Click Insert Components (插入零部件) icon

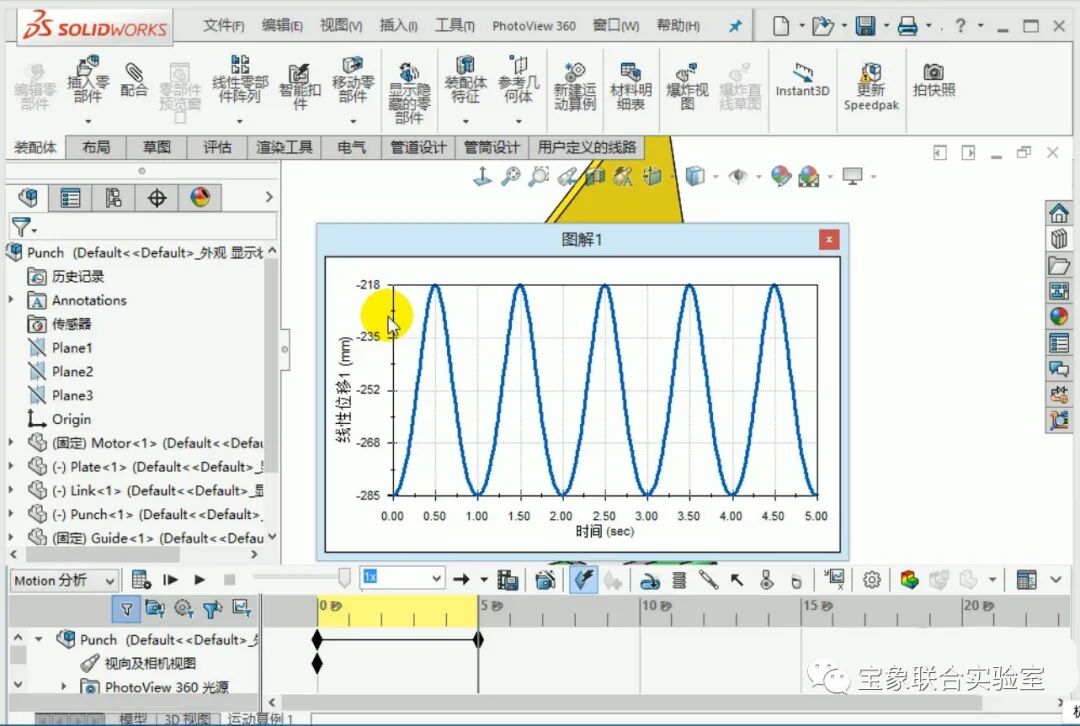click(x=87, y=81)
